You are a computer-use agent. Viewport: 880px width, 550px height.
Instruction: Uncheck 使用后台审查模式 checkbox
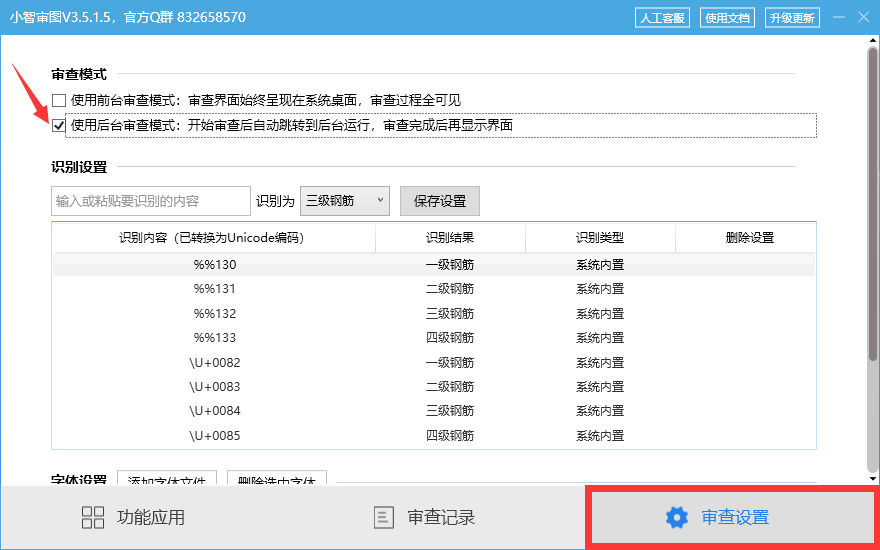pyautogui.click(x=59, y=125)
